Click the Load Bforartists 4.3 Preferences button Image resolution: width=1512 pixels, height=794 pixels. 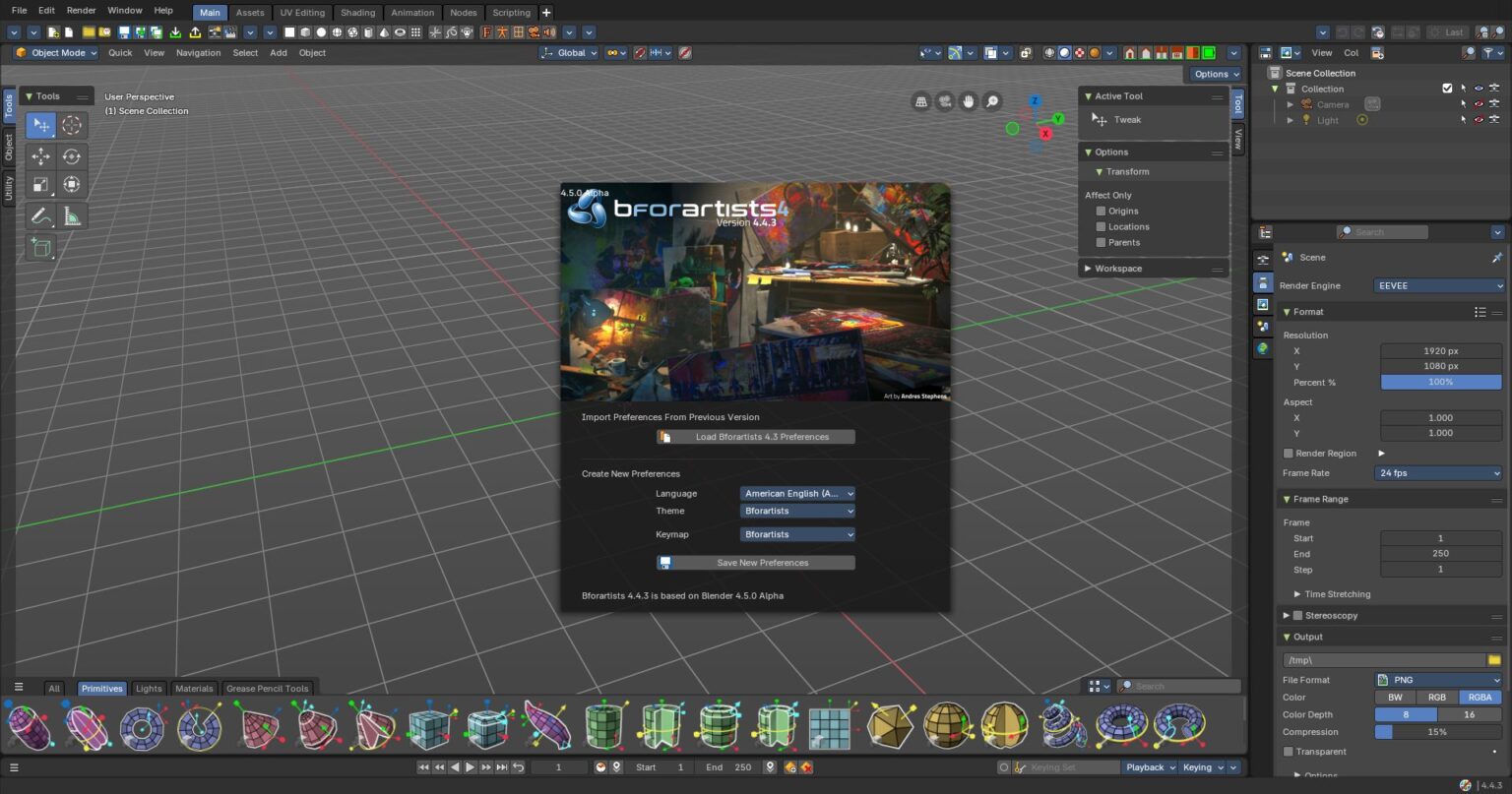(755, 436)
